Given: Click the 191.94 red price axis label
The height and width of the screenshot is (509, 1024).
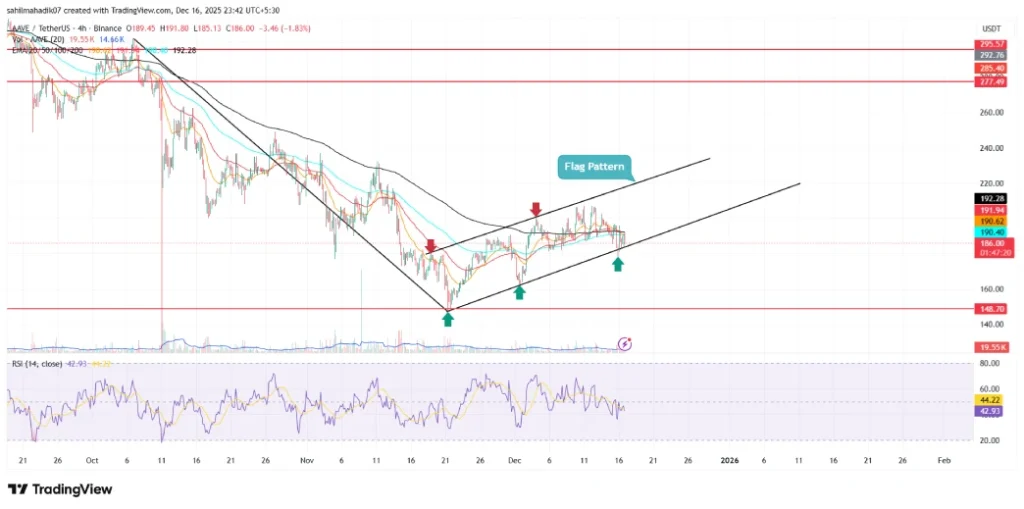Looking at the screenshot, I should point(989,210).
